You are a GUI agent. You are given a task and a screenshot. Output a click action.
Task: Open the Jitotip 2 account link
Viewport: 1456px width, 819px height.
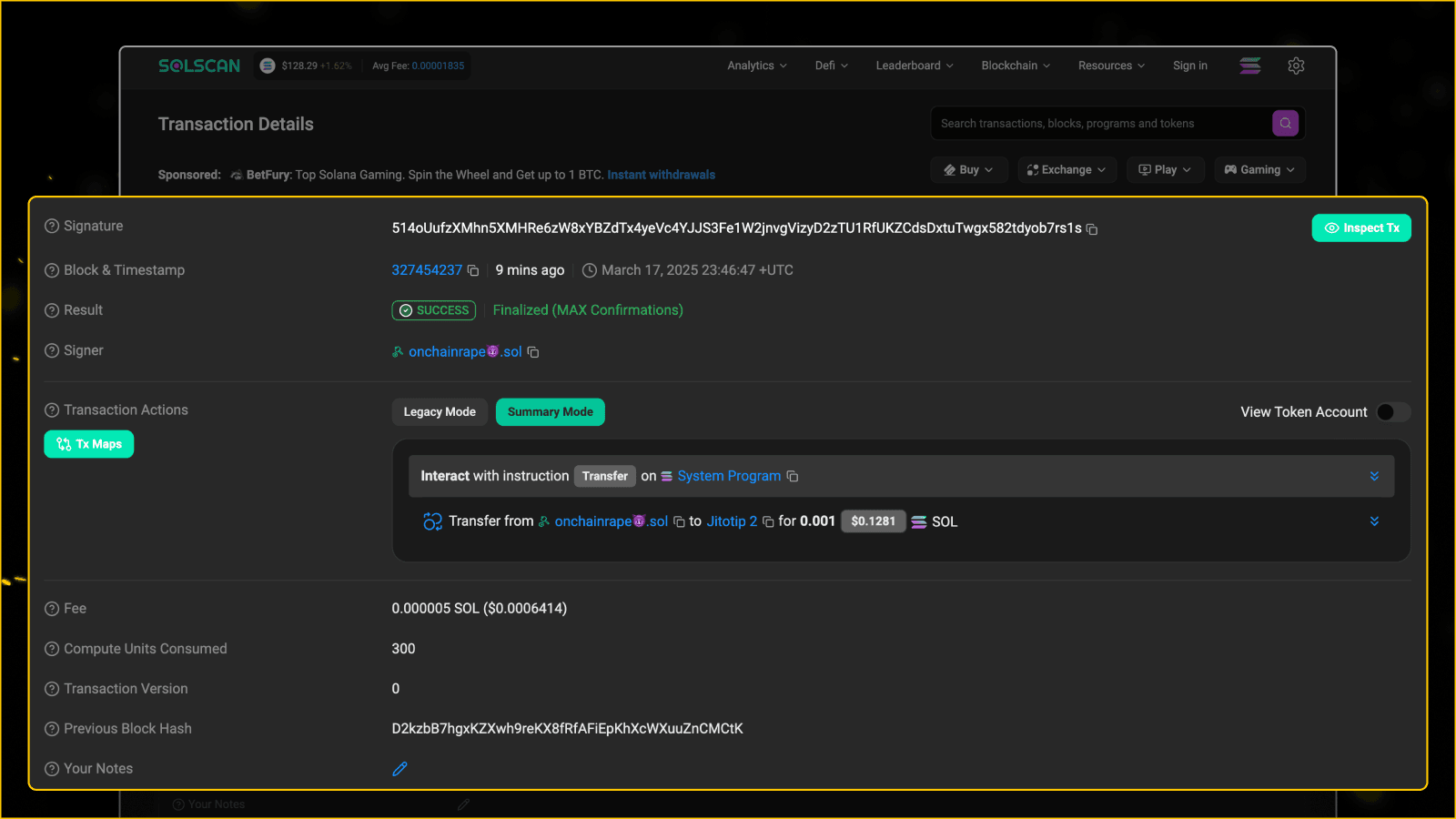point(732,521)
